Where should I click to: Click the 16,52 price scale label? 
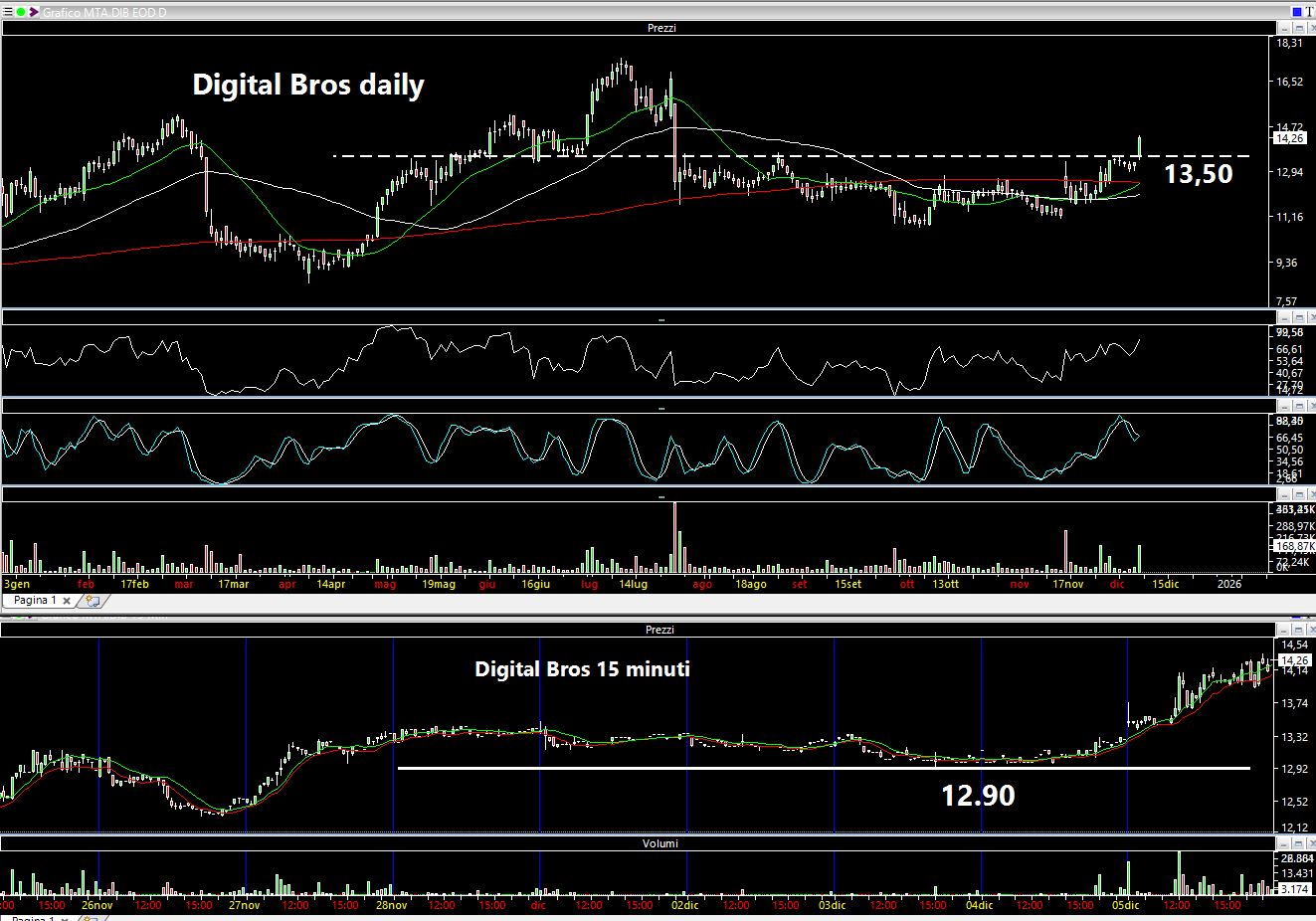1291,82
